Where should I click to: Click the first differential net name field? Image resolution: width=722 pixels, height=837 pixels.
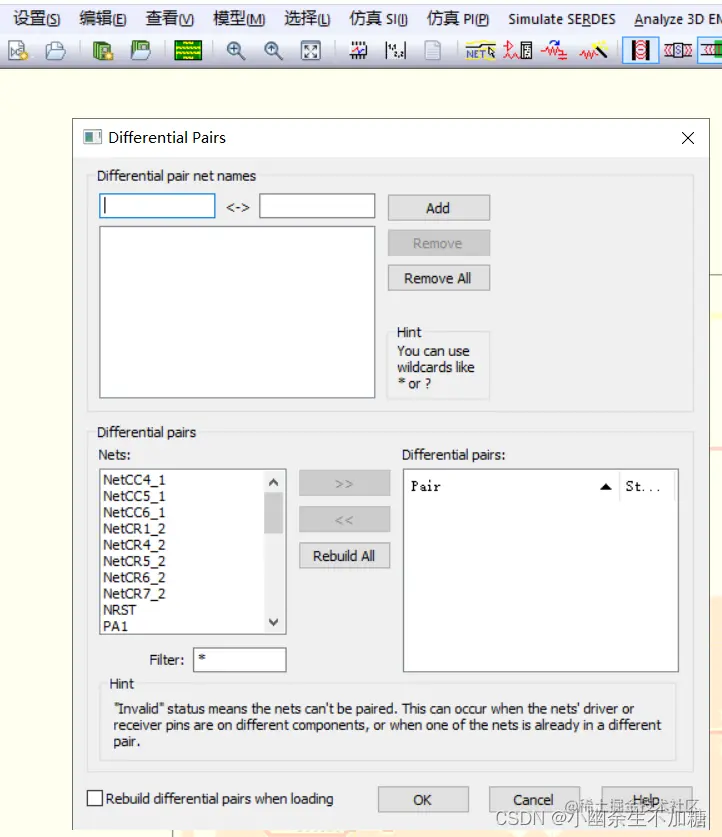point(157,206)
